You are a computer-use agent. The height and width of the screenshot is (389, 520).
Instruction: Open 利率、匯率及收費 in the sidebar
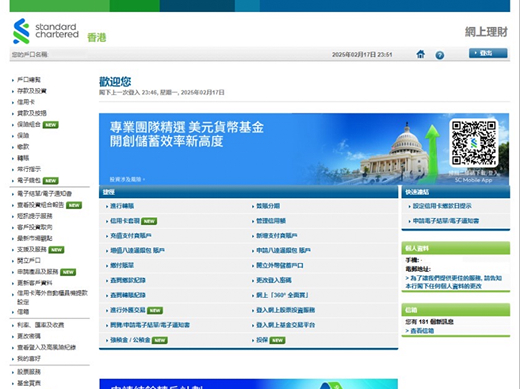(40, 325)
